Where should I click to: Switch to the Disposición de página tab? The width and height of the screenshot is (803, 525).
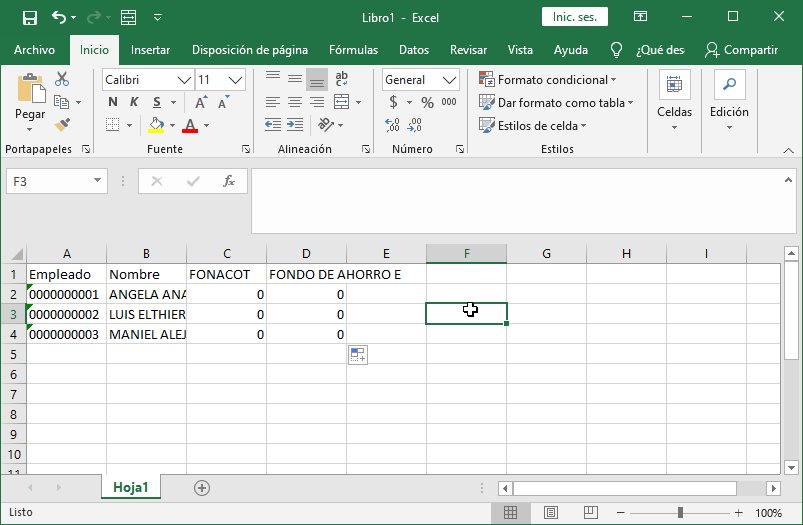pos(250,50)
